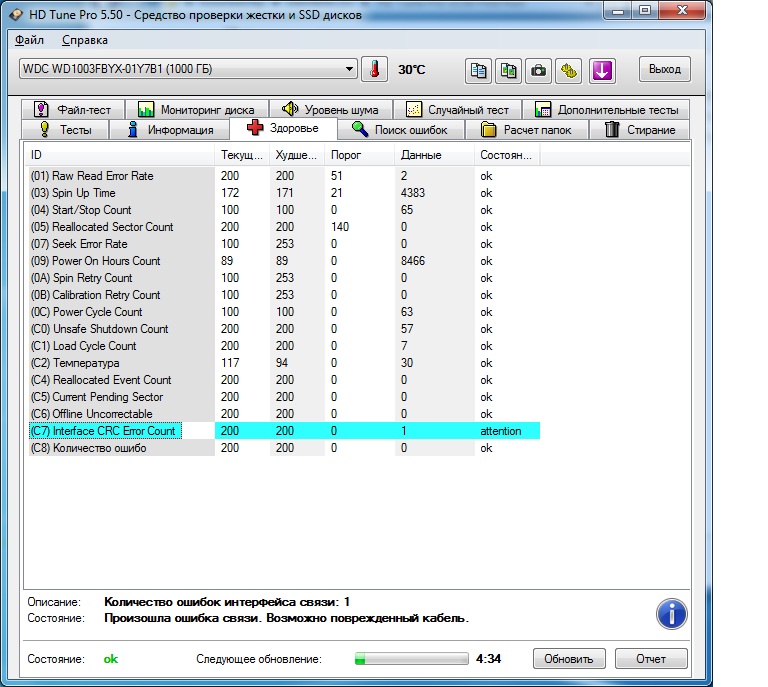Select row (0B) Calibration Retry Count

click(x=284, y=295)
